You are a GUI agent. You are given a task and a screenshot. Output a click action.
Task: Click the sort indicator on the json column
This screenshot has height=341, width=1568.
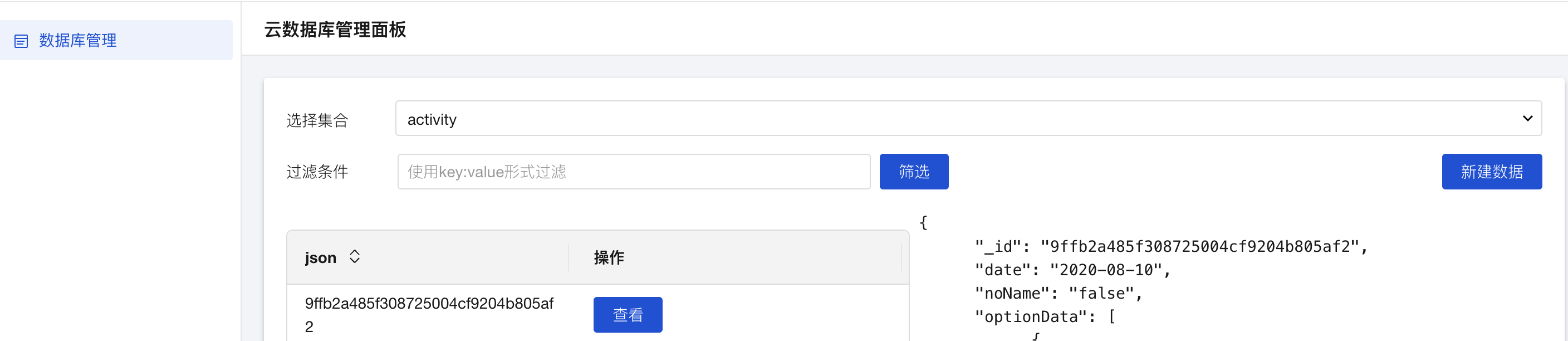pos(354,257)
